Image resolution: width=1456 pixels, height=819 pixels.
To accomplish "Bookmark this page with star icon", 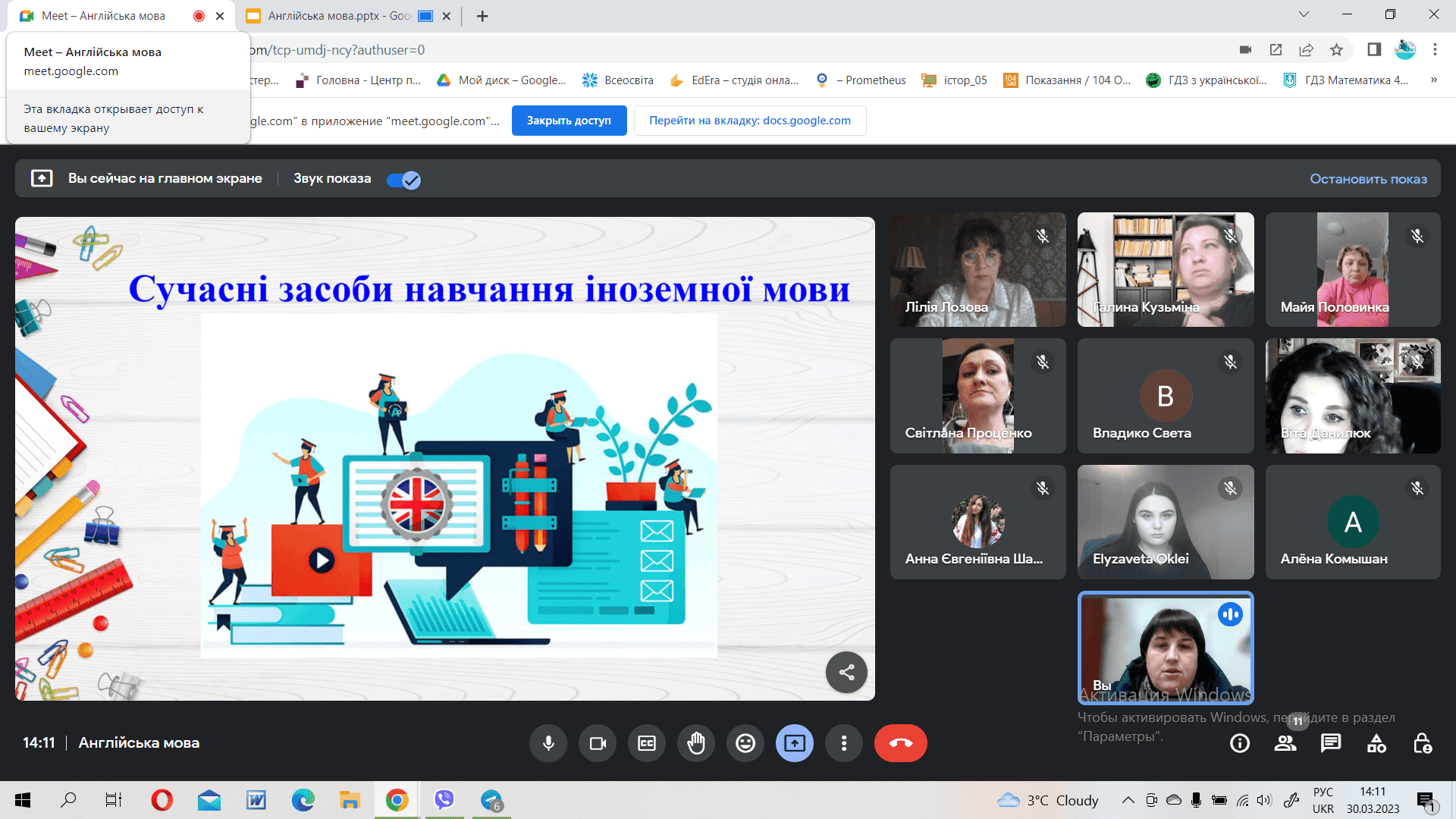I will point(1336,50).
